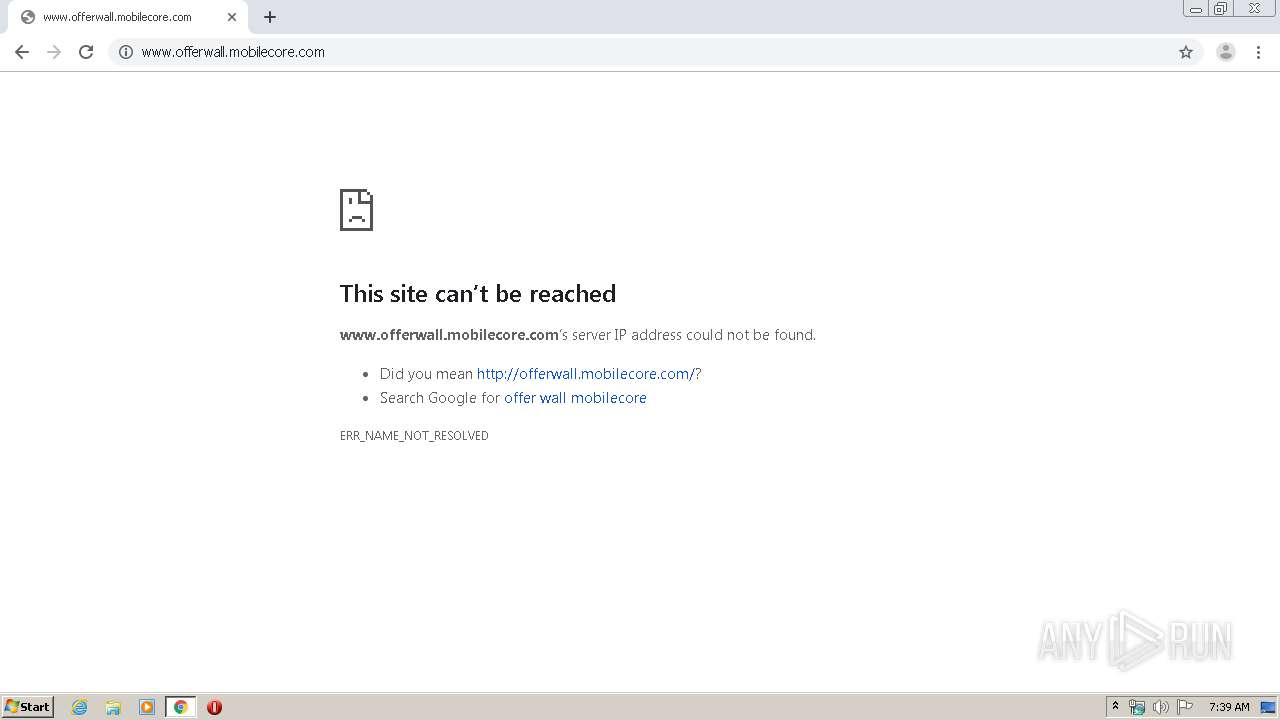Image resolution: width=1280 pixels, height=720 pixels.
Task: Launch Internet Explorer from taskbar
Action: point(79,707)
